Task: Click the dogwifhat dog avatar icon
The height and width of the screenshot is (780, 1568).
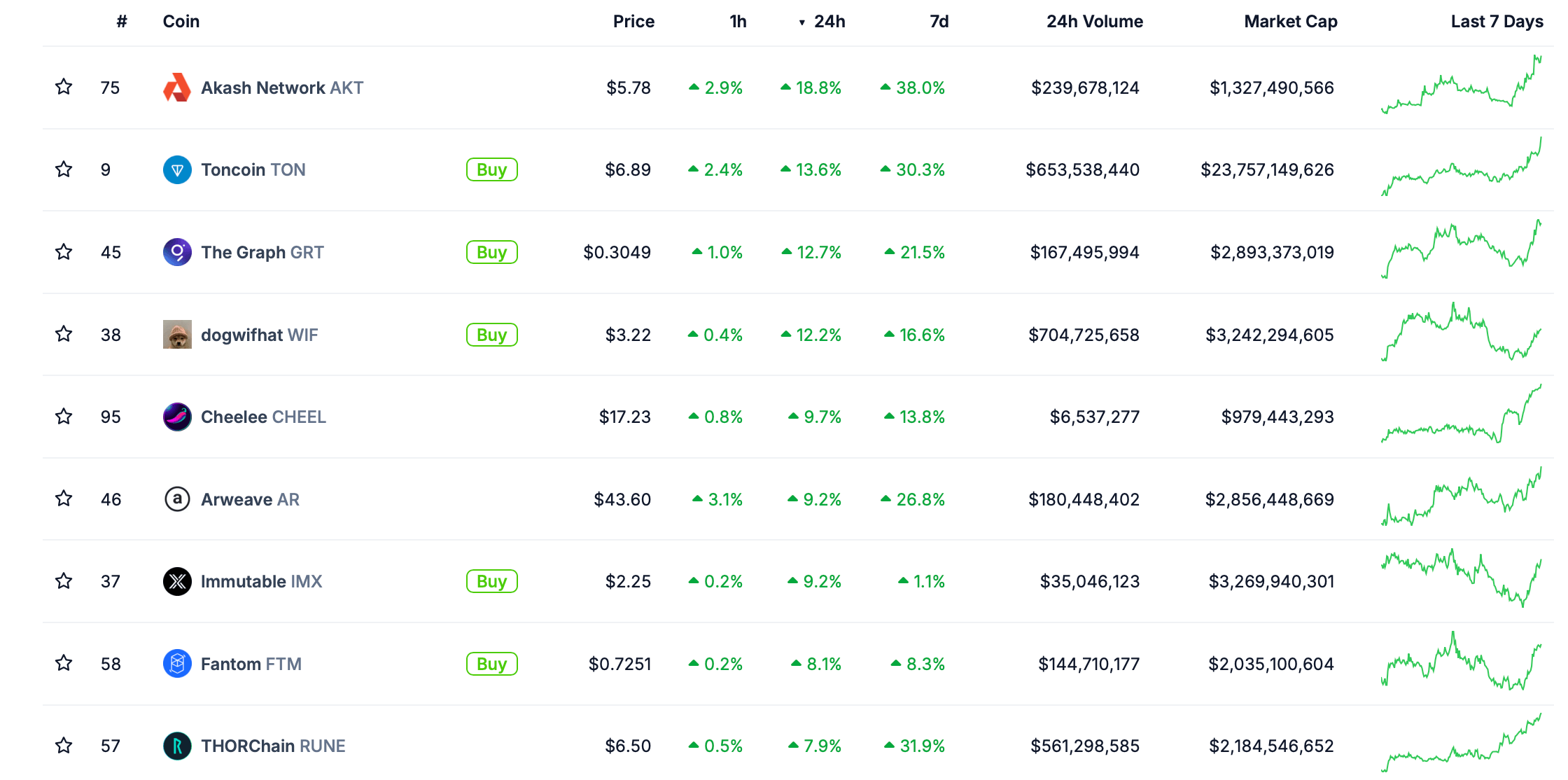Action: pyautogui.click(x=177, y=335)
